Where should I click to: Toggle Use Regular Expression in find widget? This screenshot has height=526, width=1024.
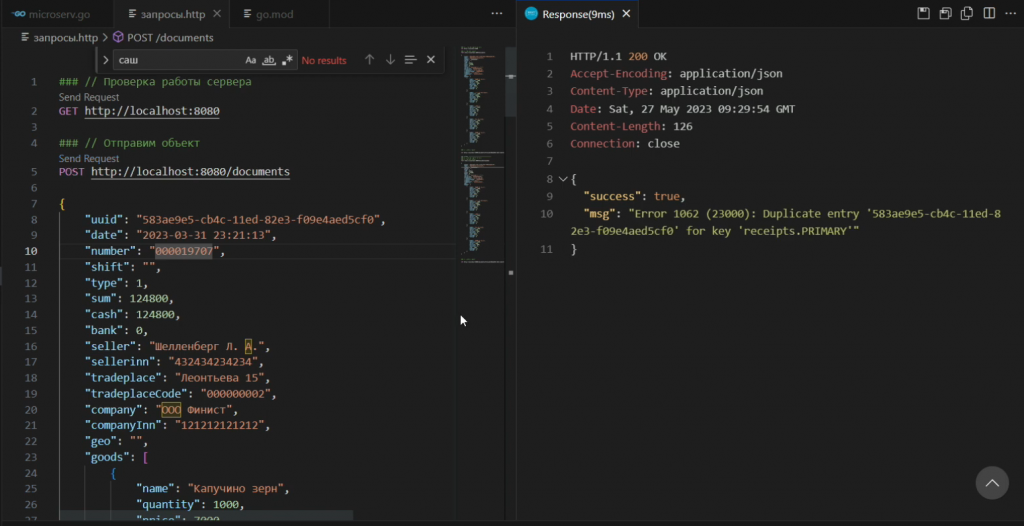(287, 60)
